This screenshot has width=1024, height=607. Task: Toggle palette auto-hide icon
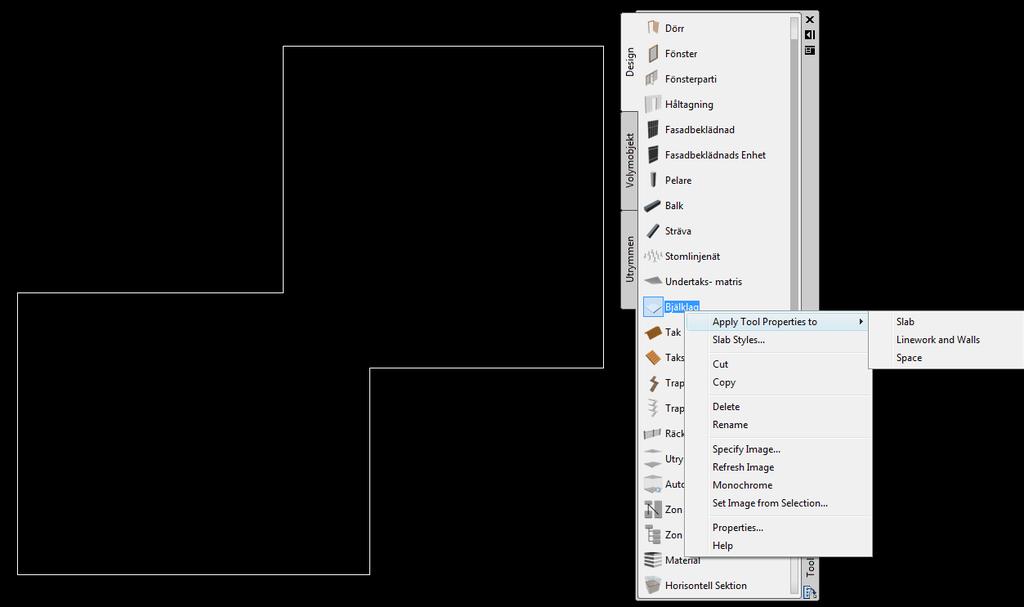[x=810, y=35]
